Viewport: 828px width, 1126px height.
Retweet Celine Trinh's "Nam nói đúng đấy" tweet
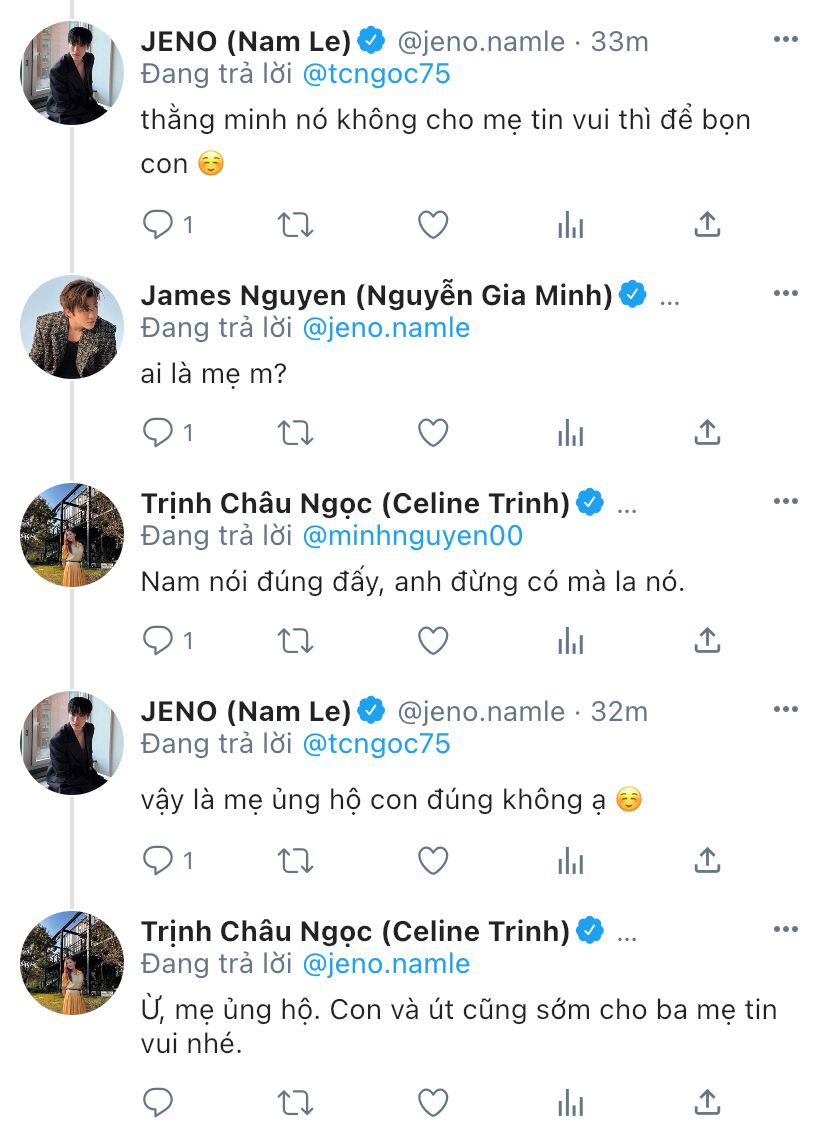295,640
